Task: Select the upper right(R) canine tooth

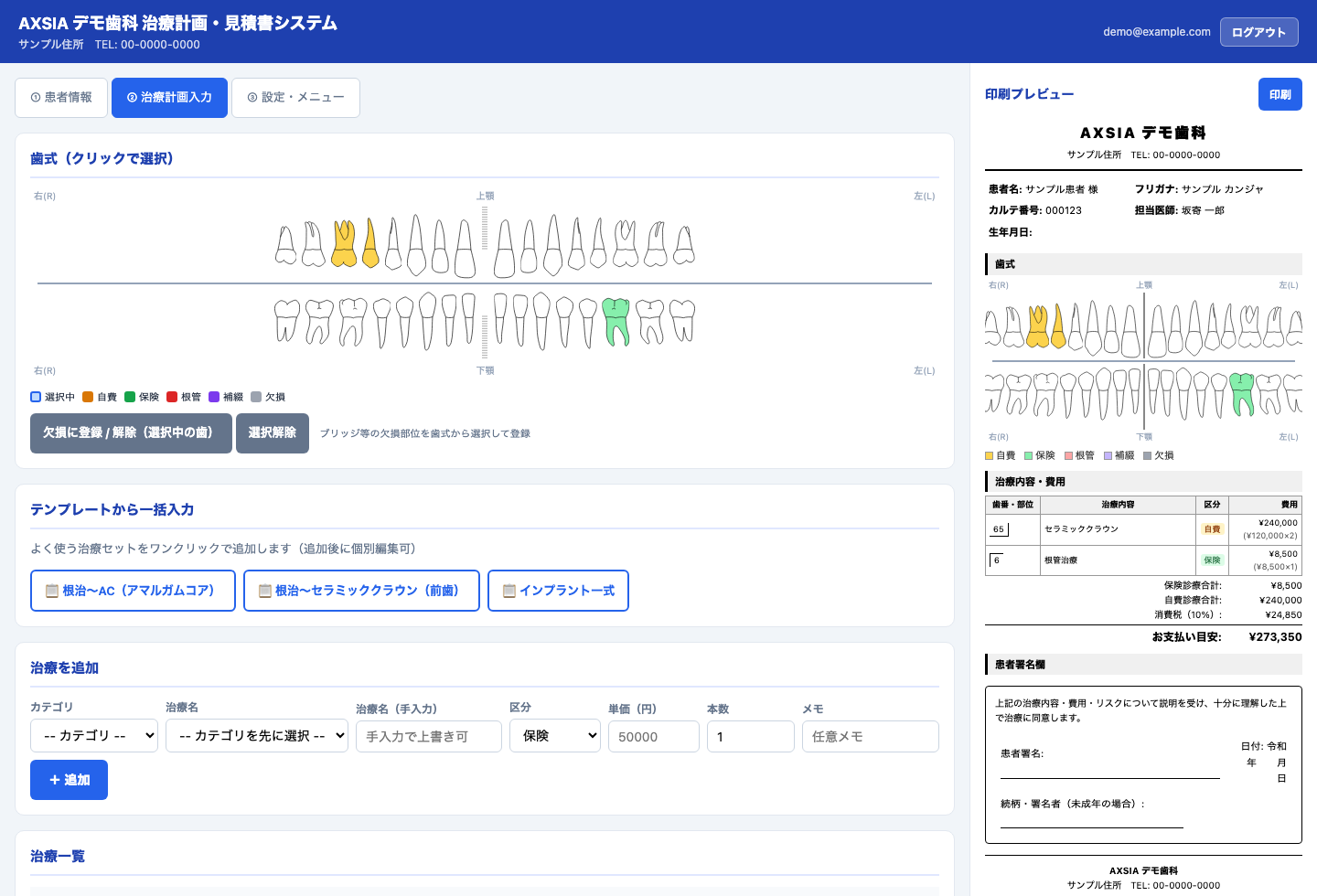Action: (x=416, y=245)
